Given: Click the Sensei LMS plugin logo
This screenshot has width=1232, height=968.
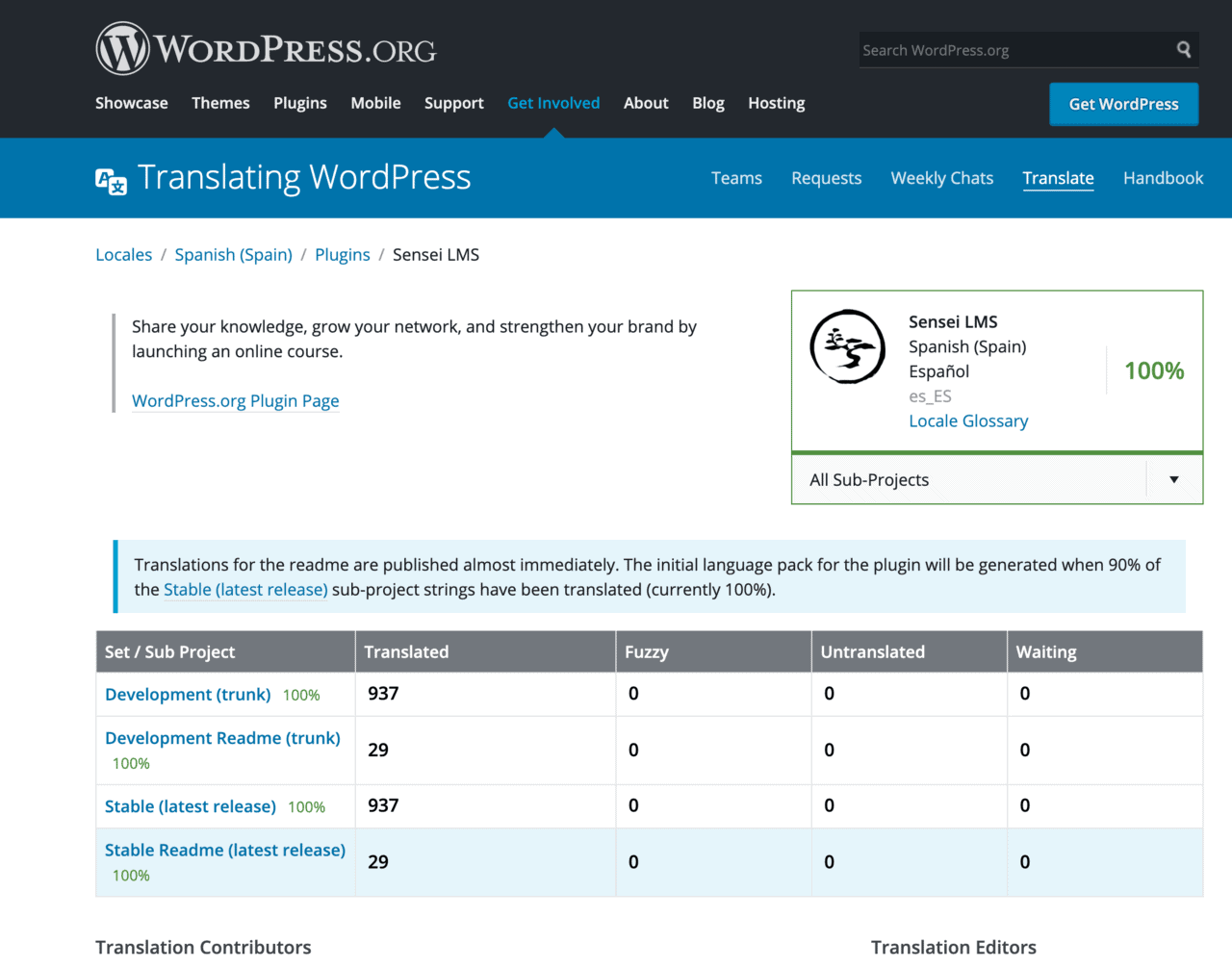Looking at the screenshot, I should pyautogui.click(x=847, y=346).
